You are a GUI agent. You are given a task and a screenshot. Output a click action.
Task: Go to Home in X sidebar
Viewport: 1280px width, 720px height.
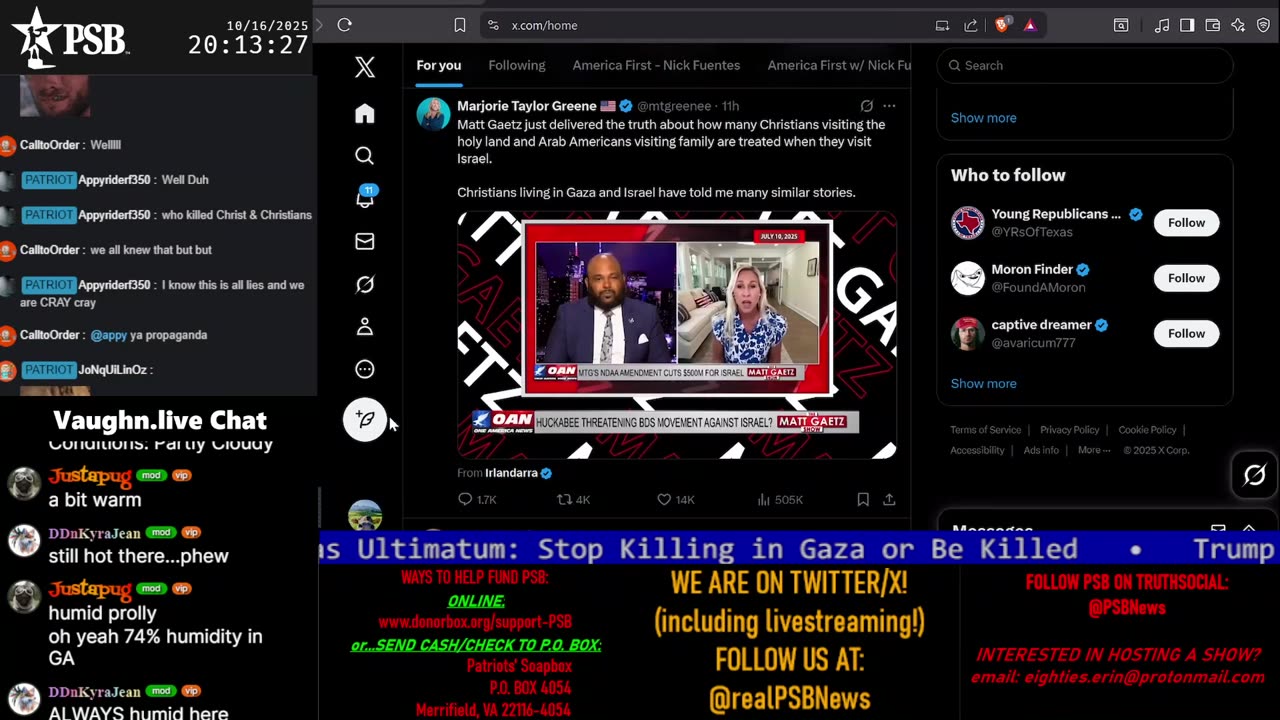coord(365,113)
